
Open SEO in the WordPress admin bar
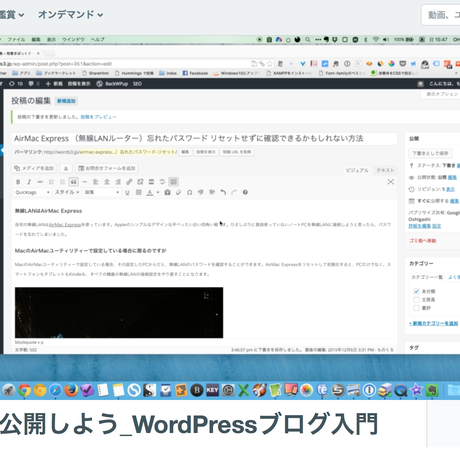coord(137,84)
